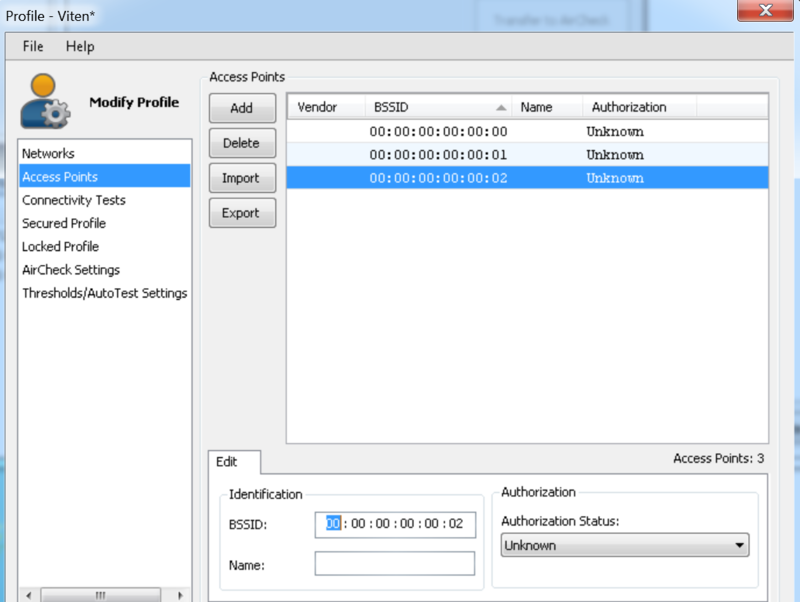800x602 pixels.
Task: Open the File menu
Action: [33, 47]
